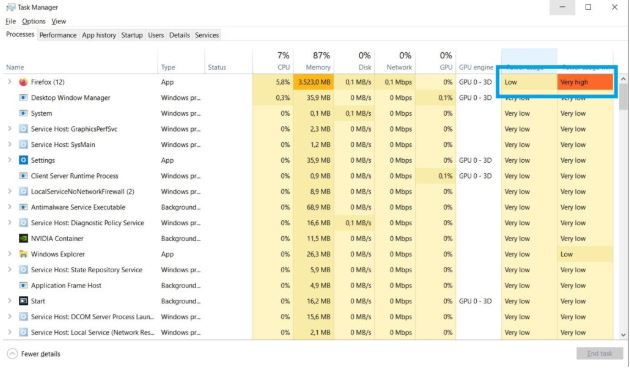Expand Service Host: SysMain entry
630x368 pixels.
click(10, 144)
